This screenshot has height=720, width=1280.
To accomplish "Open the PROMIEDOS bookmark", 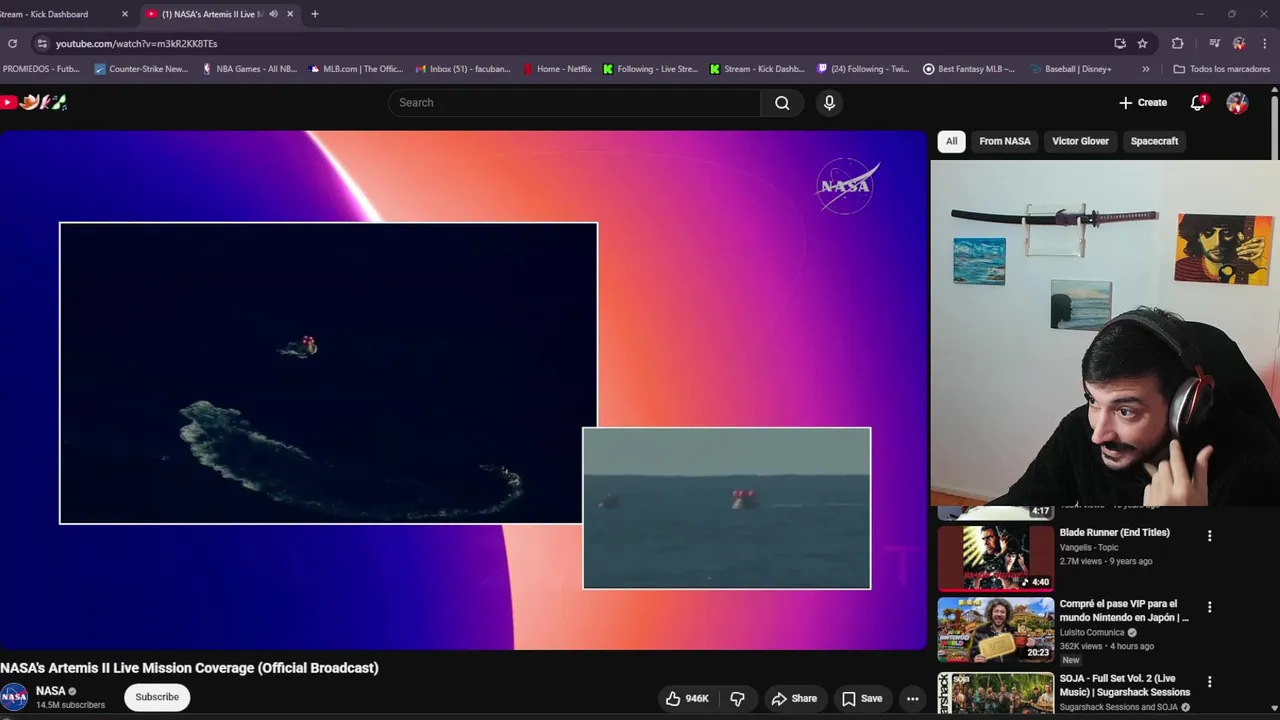I will tap(40, 69).
